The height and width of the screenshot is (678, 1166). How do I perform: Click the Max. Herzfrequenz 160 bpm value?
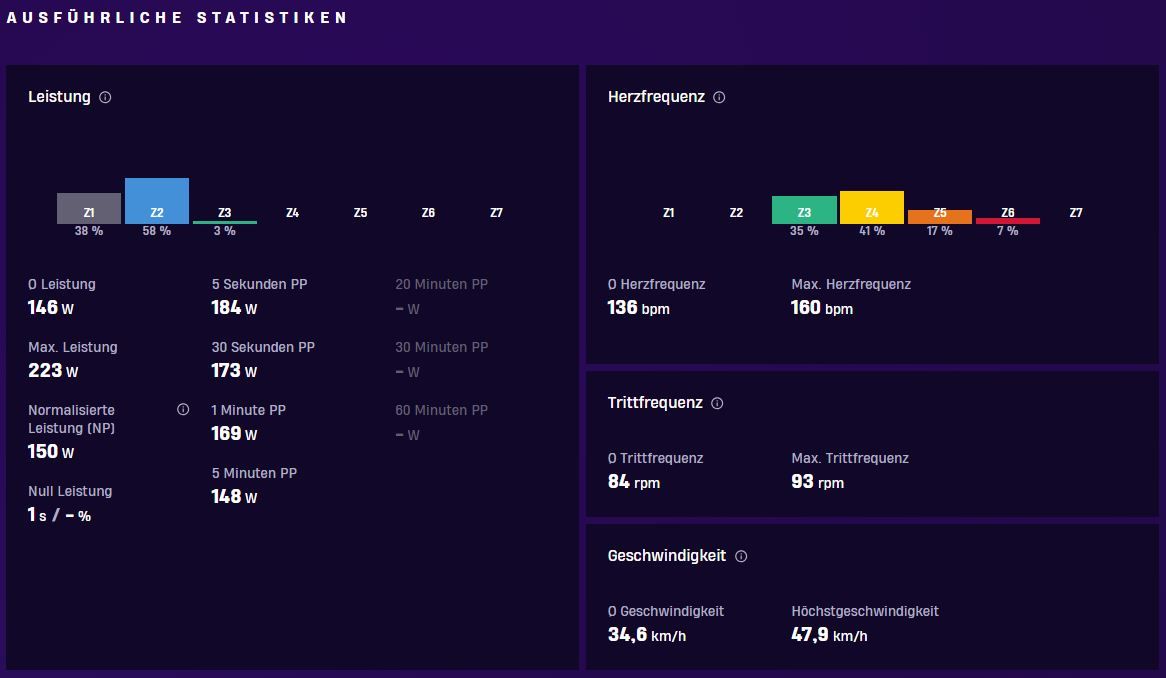822,308
